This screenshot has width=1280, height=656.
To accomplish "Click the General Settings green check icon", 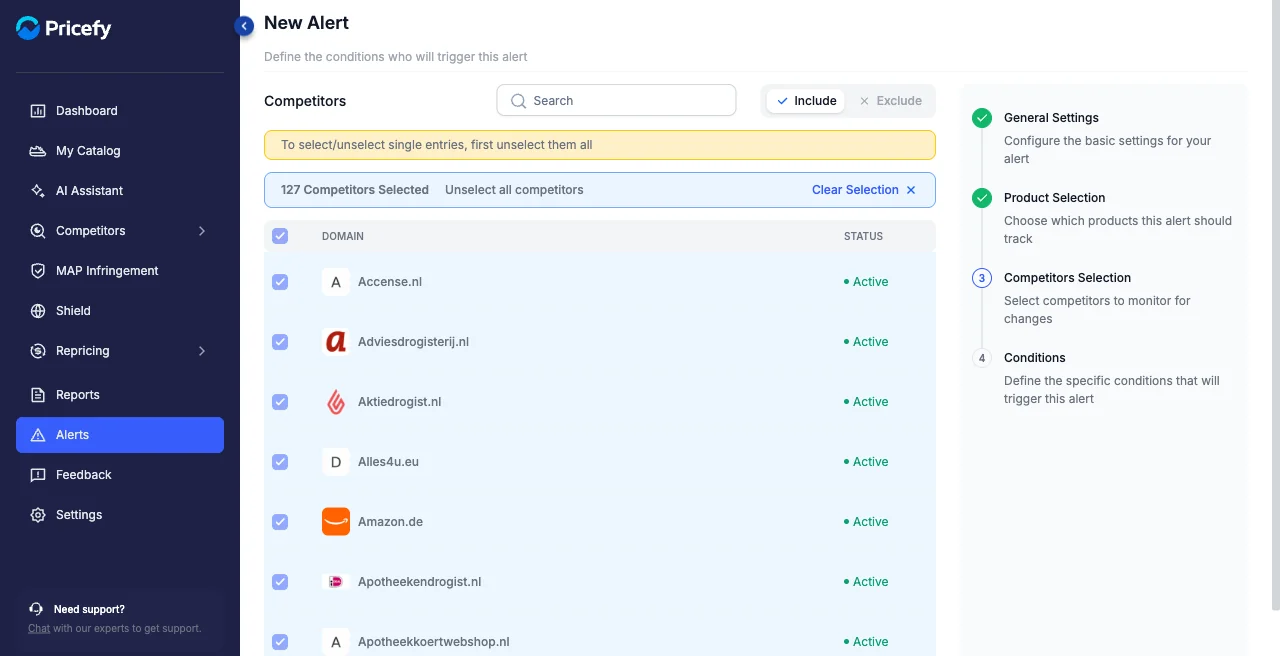I will [x=982, y=118].
